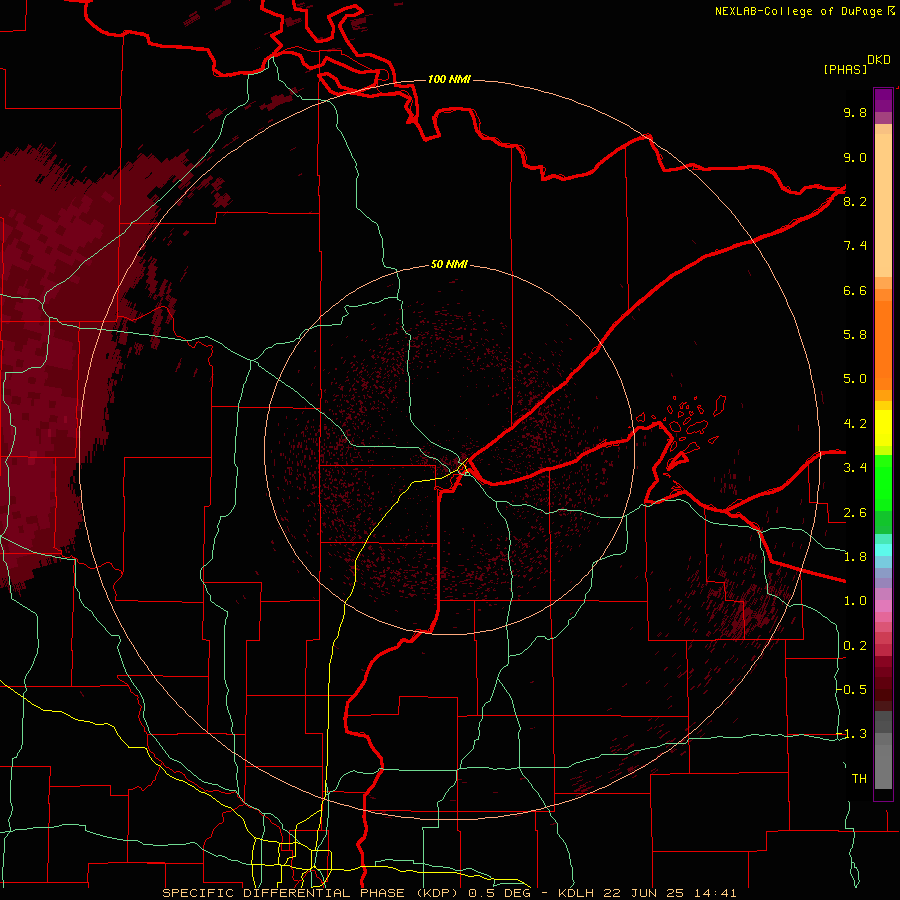Click the 6.6 value on color scale
The image size is (900, 900).
855,290
